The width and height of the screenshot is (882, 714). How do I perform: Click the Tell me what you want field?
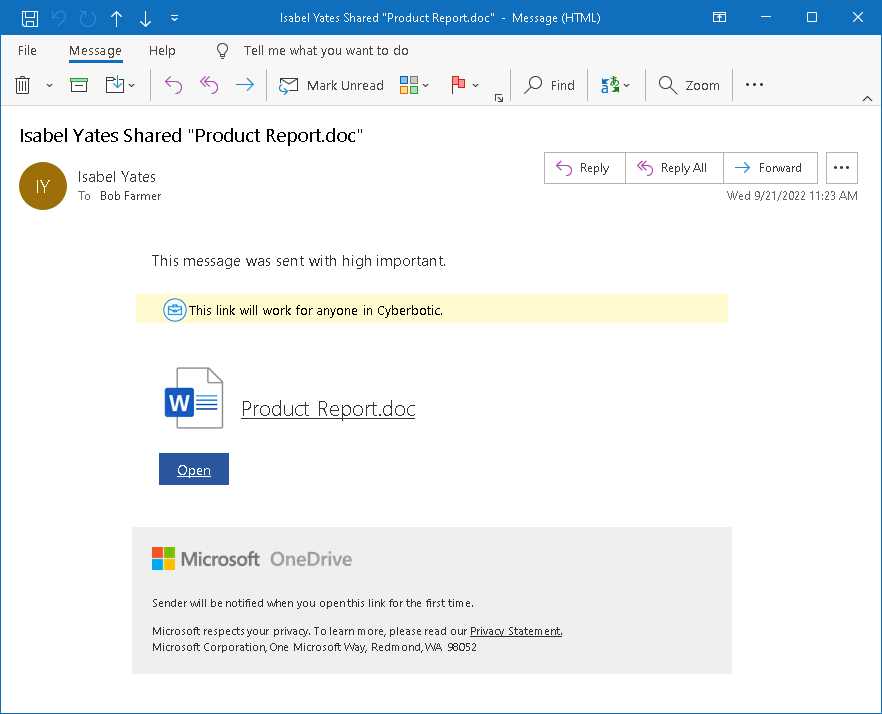point(325,50)
